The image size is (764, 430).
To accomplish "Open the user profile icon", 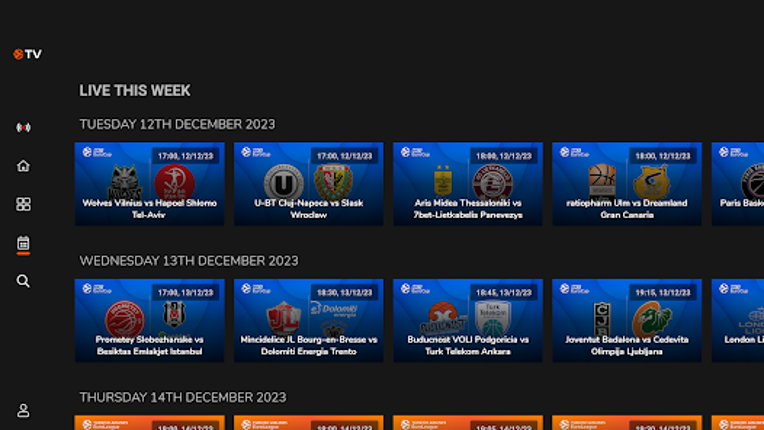I will point(23,410).
